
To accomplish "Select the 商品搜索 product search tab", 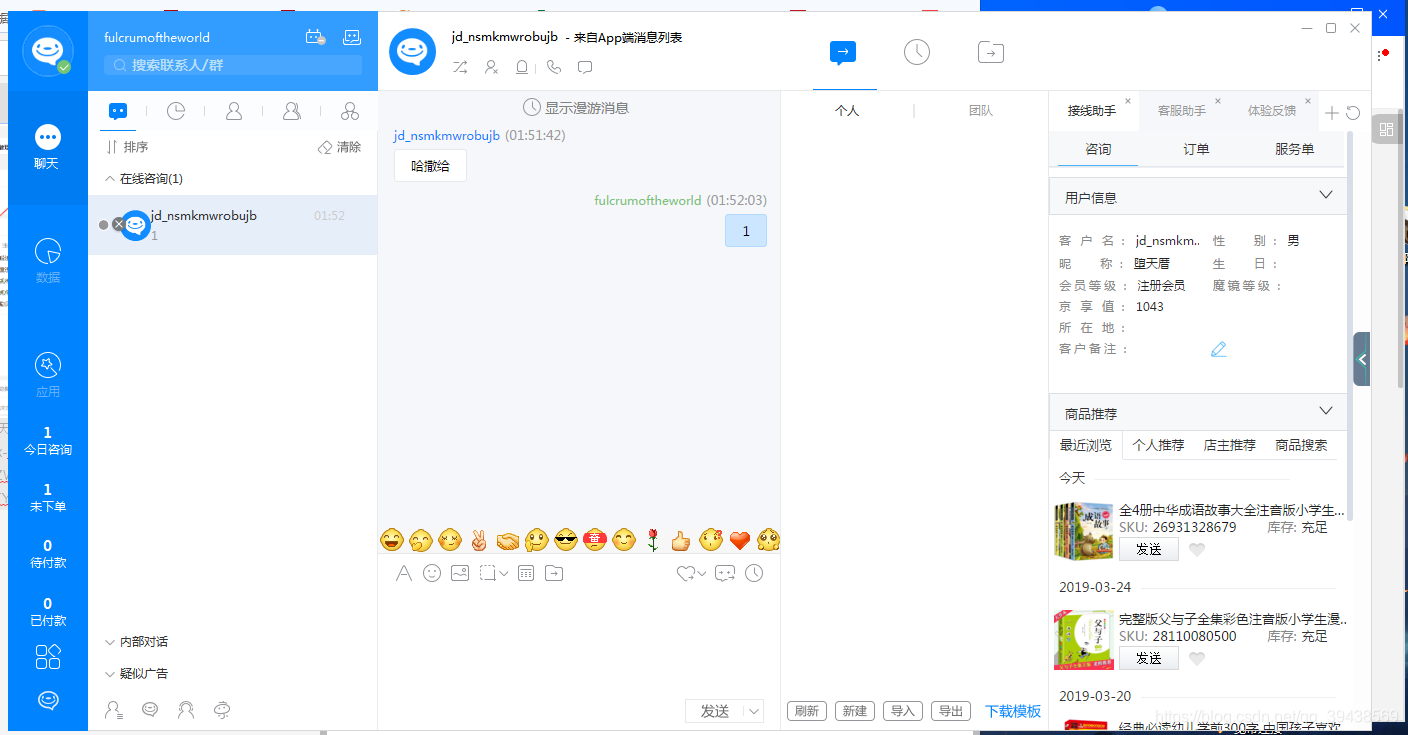I will (1301, 446).
